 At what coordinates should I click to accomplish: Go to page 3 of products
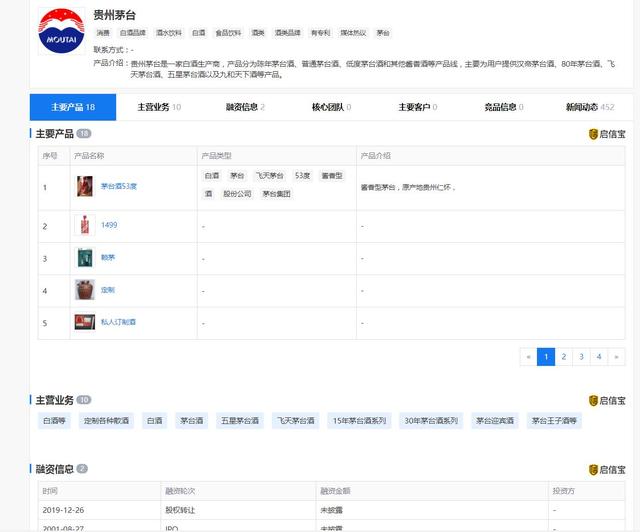tap(581, 357)
